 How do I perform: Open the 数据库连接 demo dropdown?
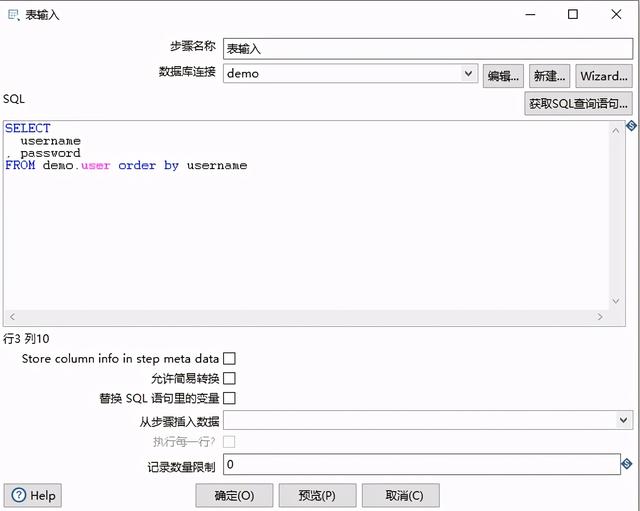pos(468,73)
